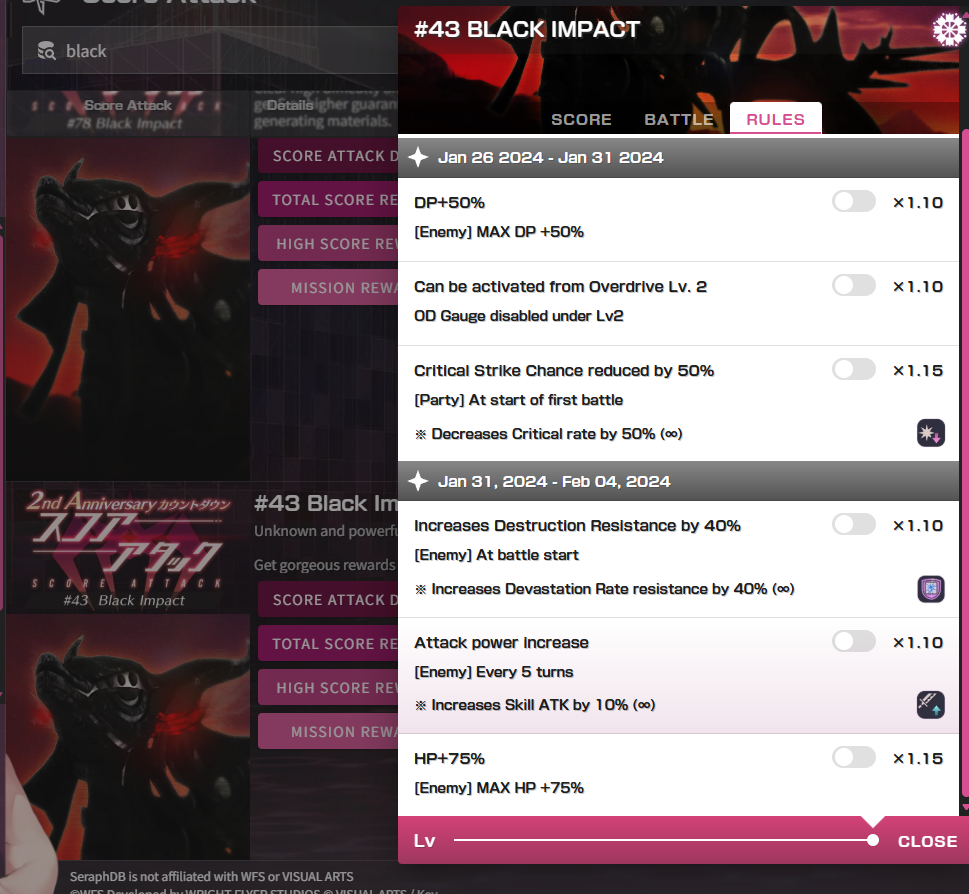Click the 2nd Anniversary Score Attack banner image
This screenshot has height=894, width=969.
128,548
